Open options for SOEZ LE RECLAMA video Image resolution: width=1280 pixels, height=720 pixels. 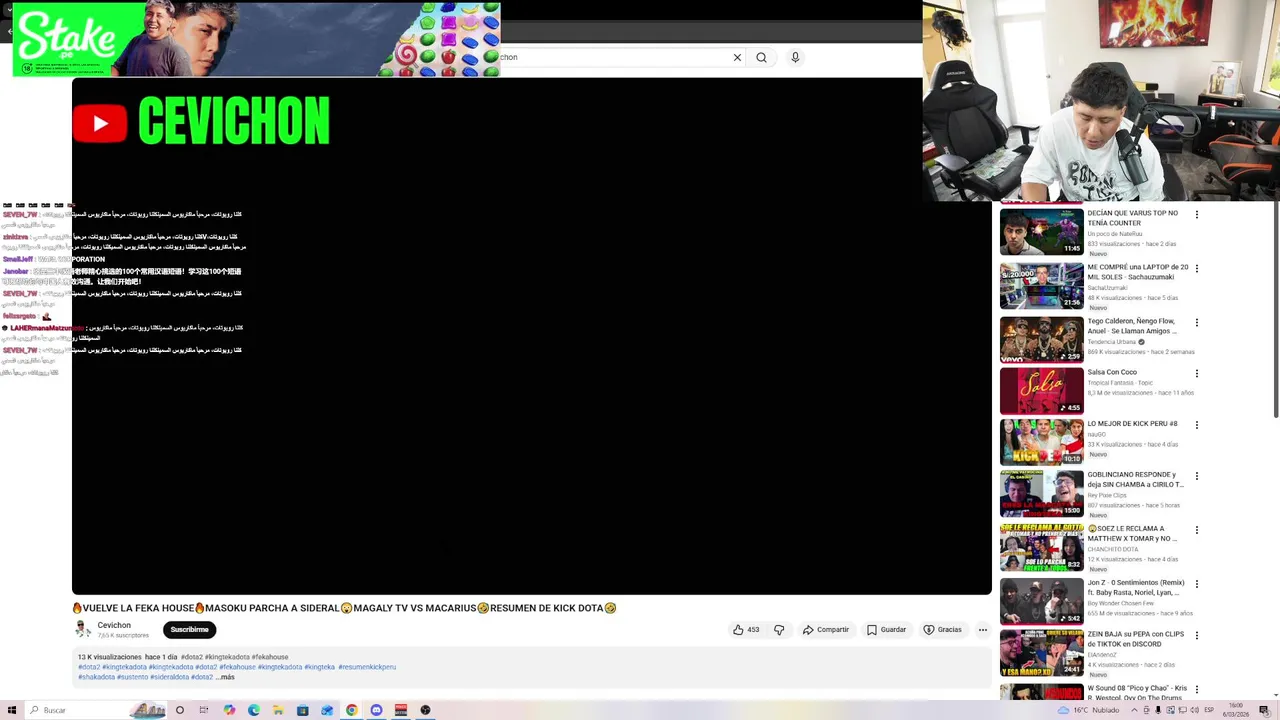tap(1196, 530)
